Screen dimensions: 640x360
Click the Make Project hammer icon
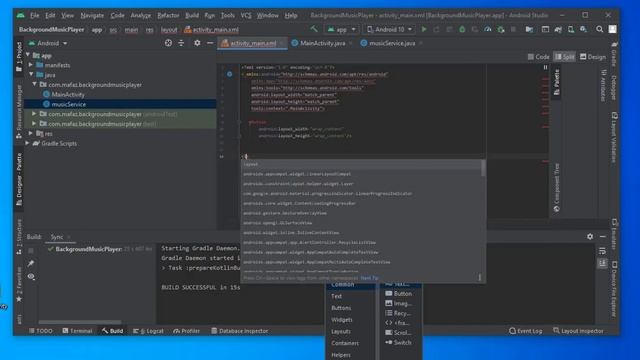314,29
